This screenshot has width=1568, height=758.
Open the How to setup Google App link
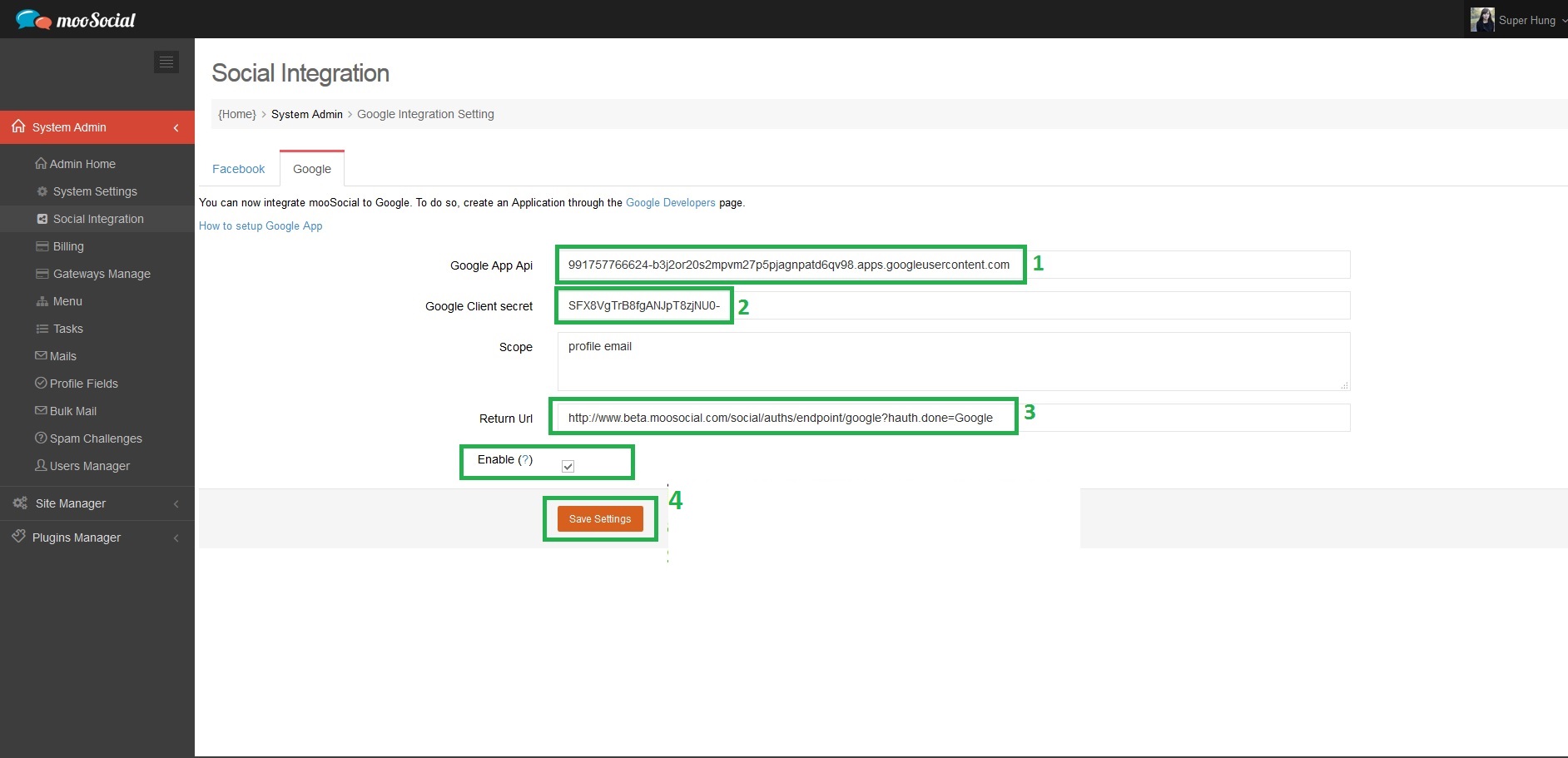click(261, 225)
